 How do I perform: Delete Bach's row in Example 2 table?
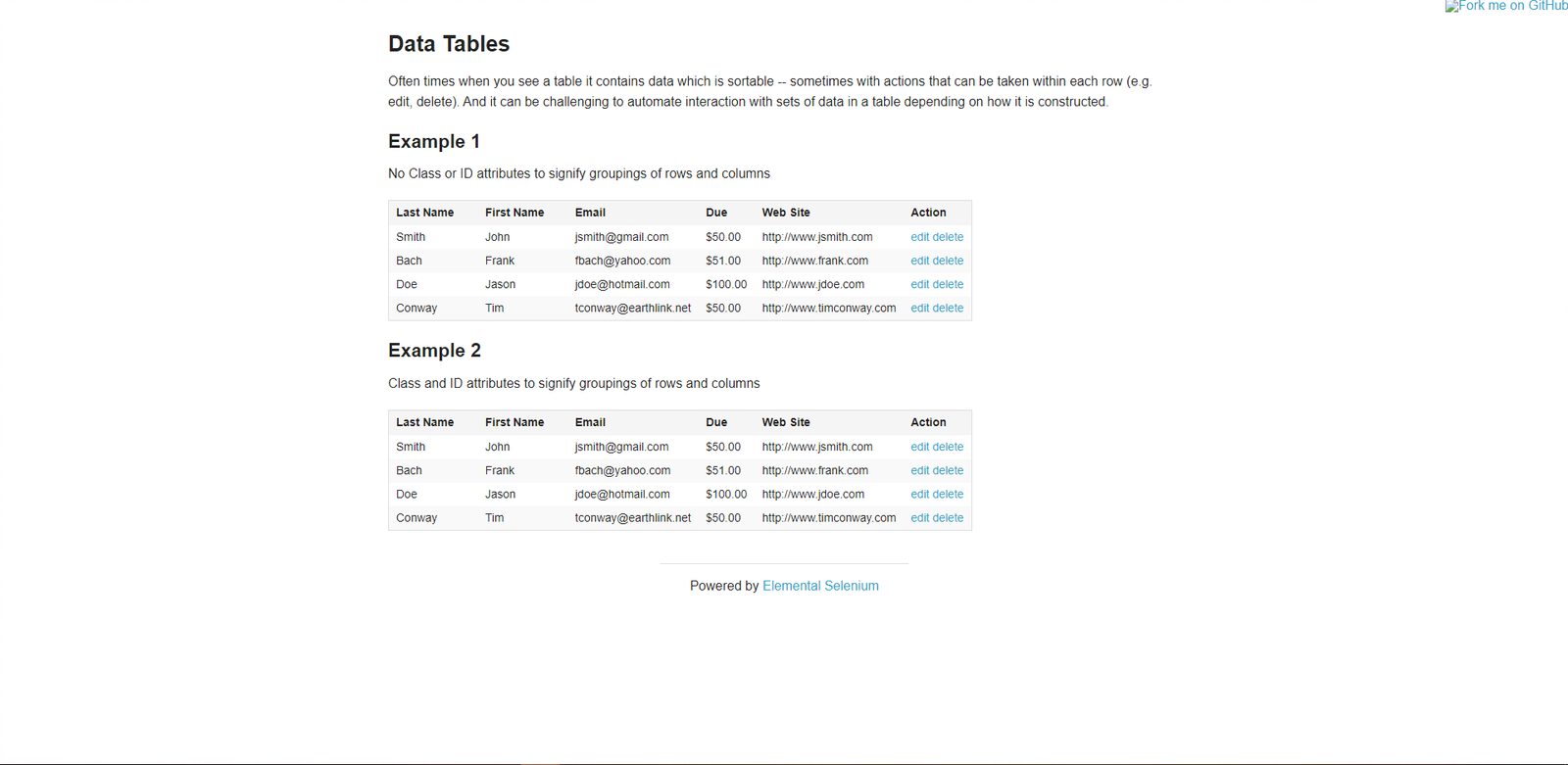(948, 470)
